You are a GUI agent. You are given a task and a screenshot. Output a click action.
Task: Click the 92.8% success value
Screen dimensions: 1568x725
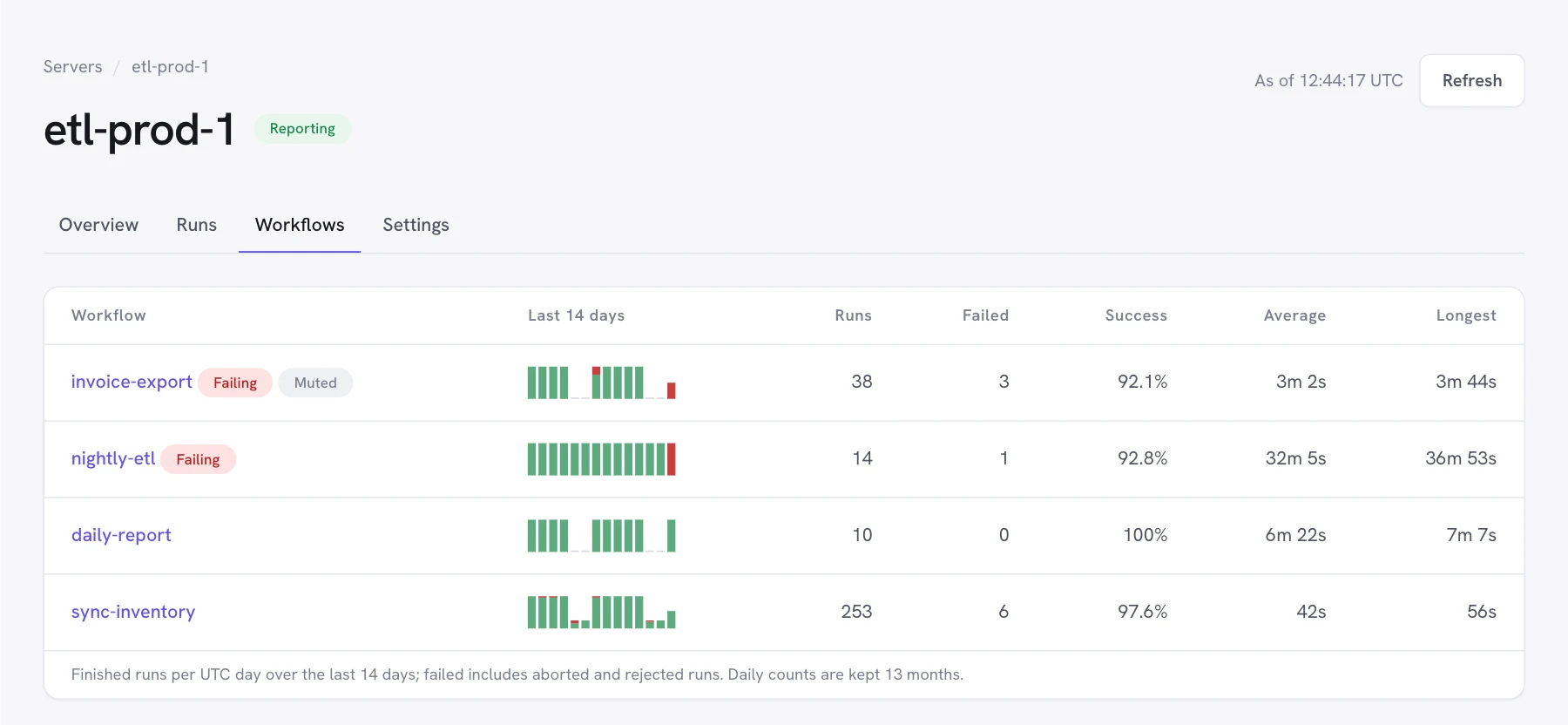tap(1142, 458)
